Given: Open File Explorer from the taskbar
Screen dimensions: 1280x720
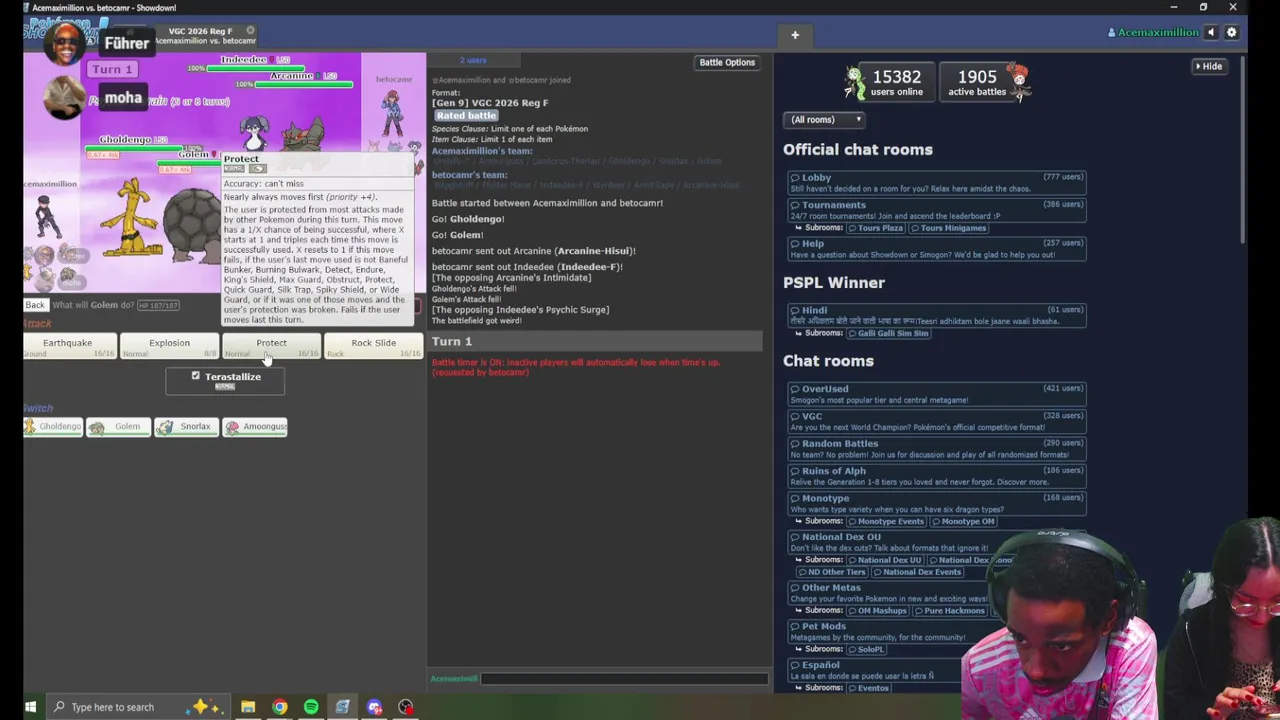Looking at the screenshot, I should point(248,707).
